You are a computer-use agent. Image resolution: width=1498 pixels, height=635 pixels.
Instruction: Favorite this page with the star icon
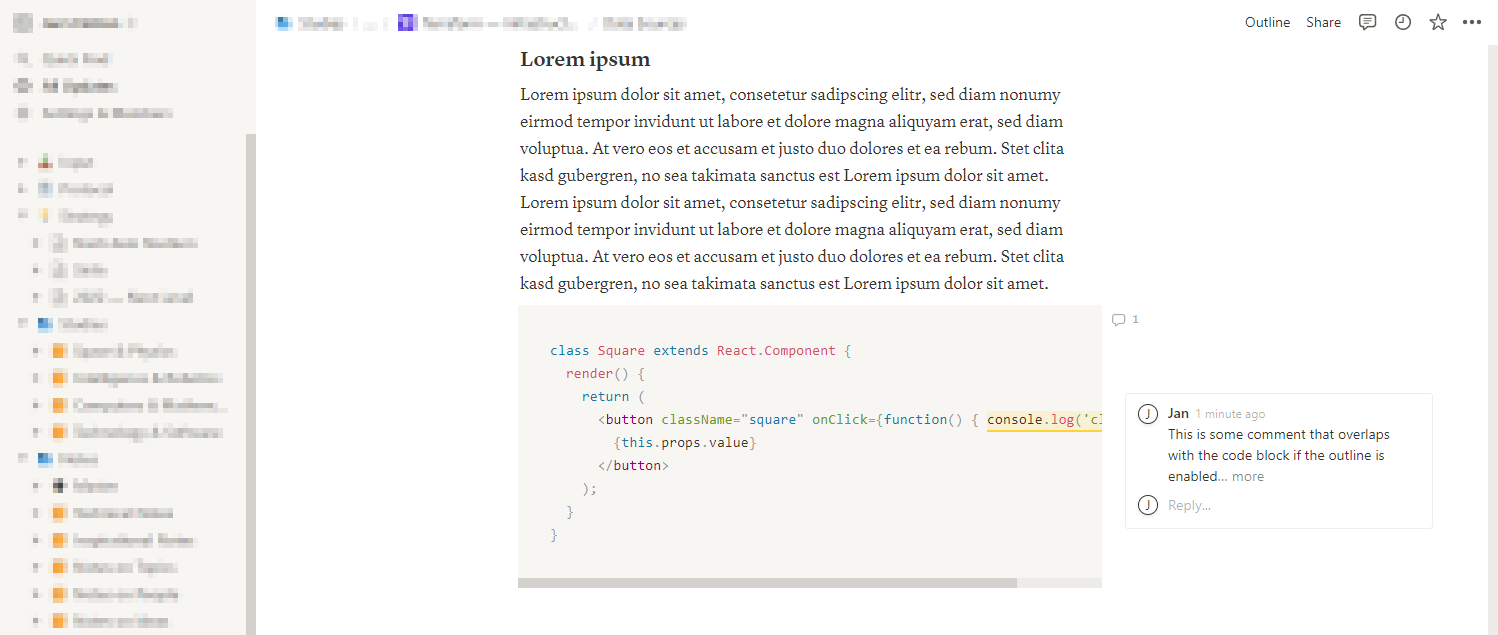click(1437, 21)
